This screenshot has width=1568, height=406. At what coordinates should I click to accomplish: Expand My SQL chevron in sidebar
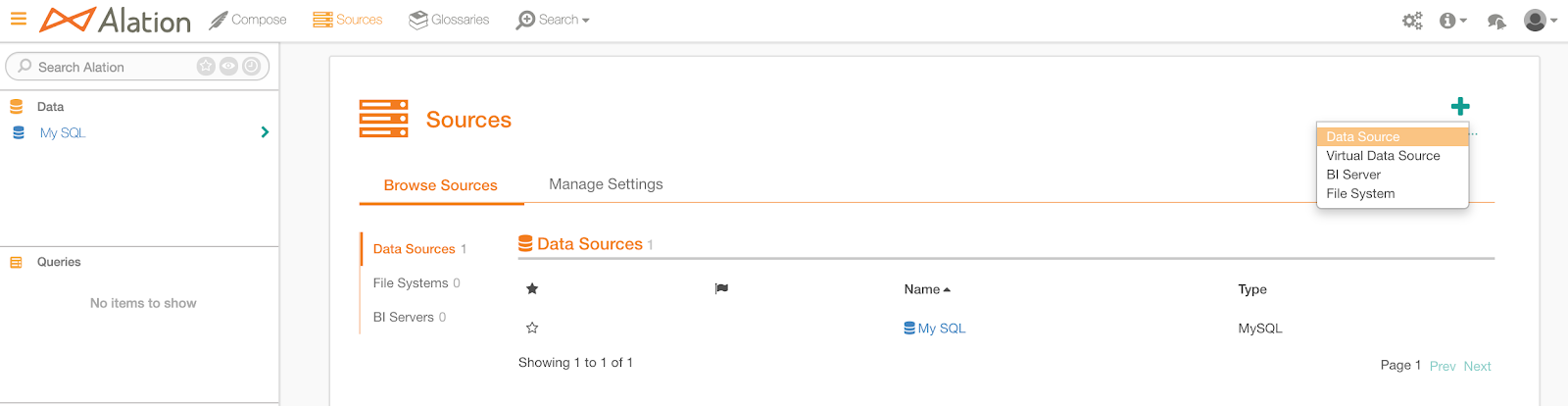coord(265,132)
